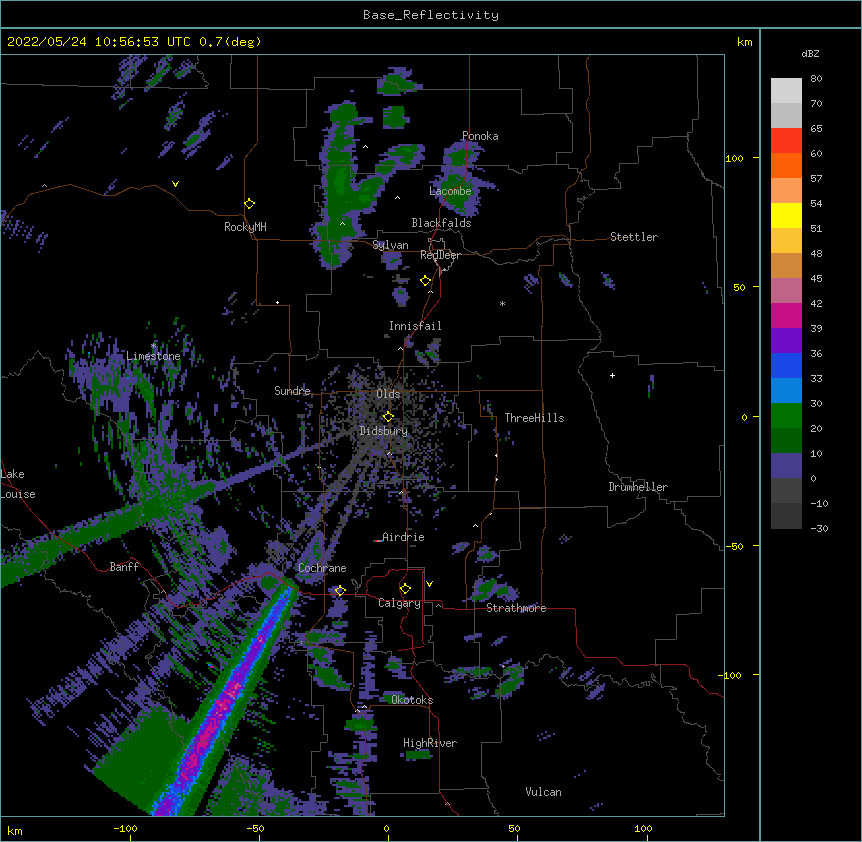Screen dimensions: 862x842
Task: Click the Airdrie label
Action: tap(403, 537)
